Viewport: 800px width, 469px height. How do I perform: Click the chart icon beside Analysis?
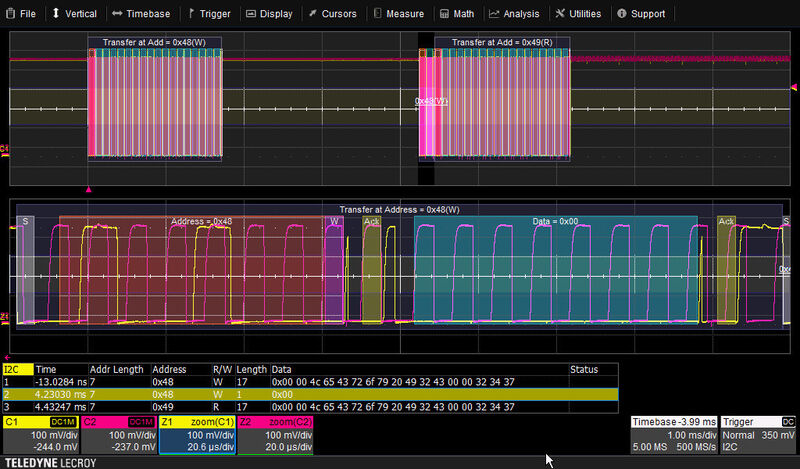494,14
